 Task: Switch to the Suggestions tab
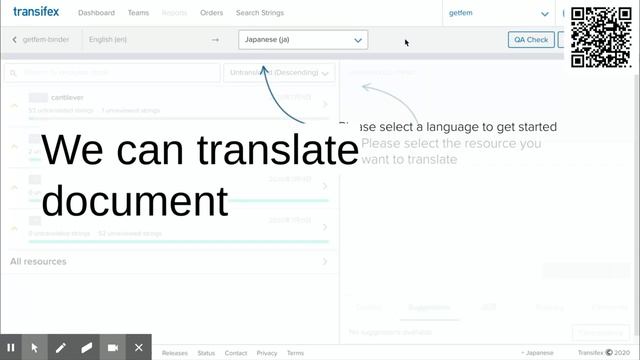(x=429, y=307)
